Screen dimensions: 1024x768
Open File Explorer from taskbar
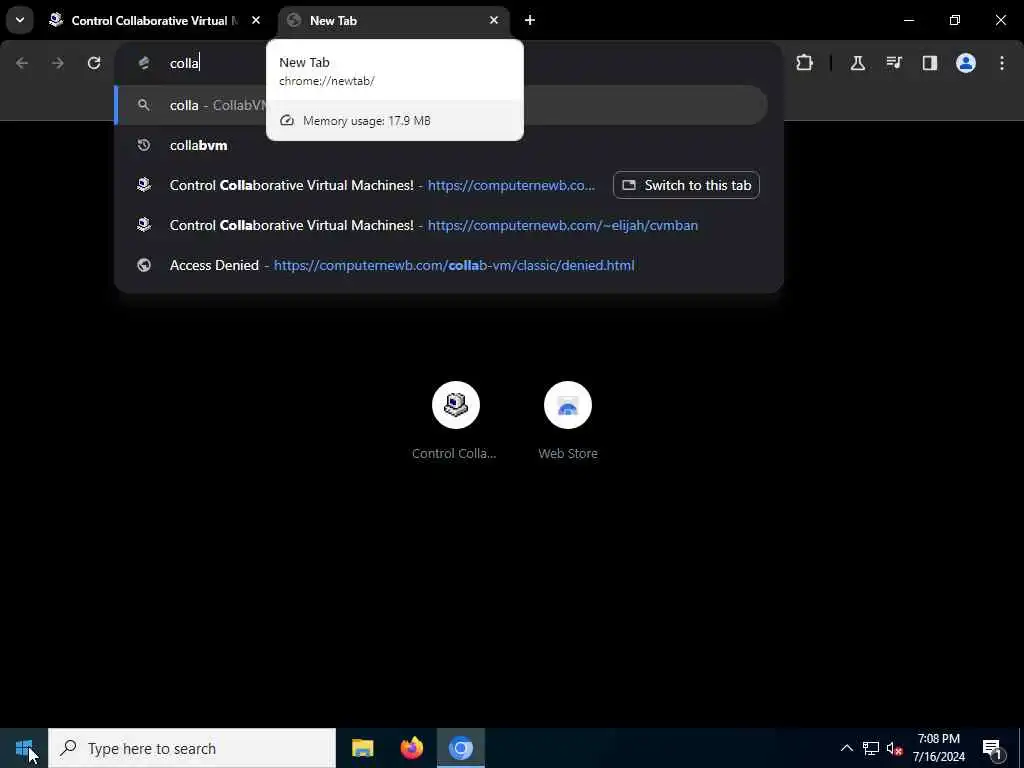click(x=362, y=748)
